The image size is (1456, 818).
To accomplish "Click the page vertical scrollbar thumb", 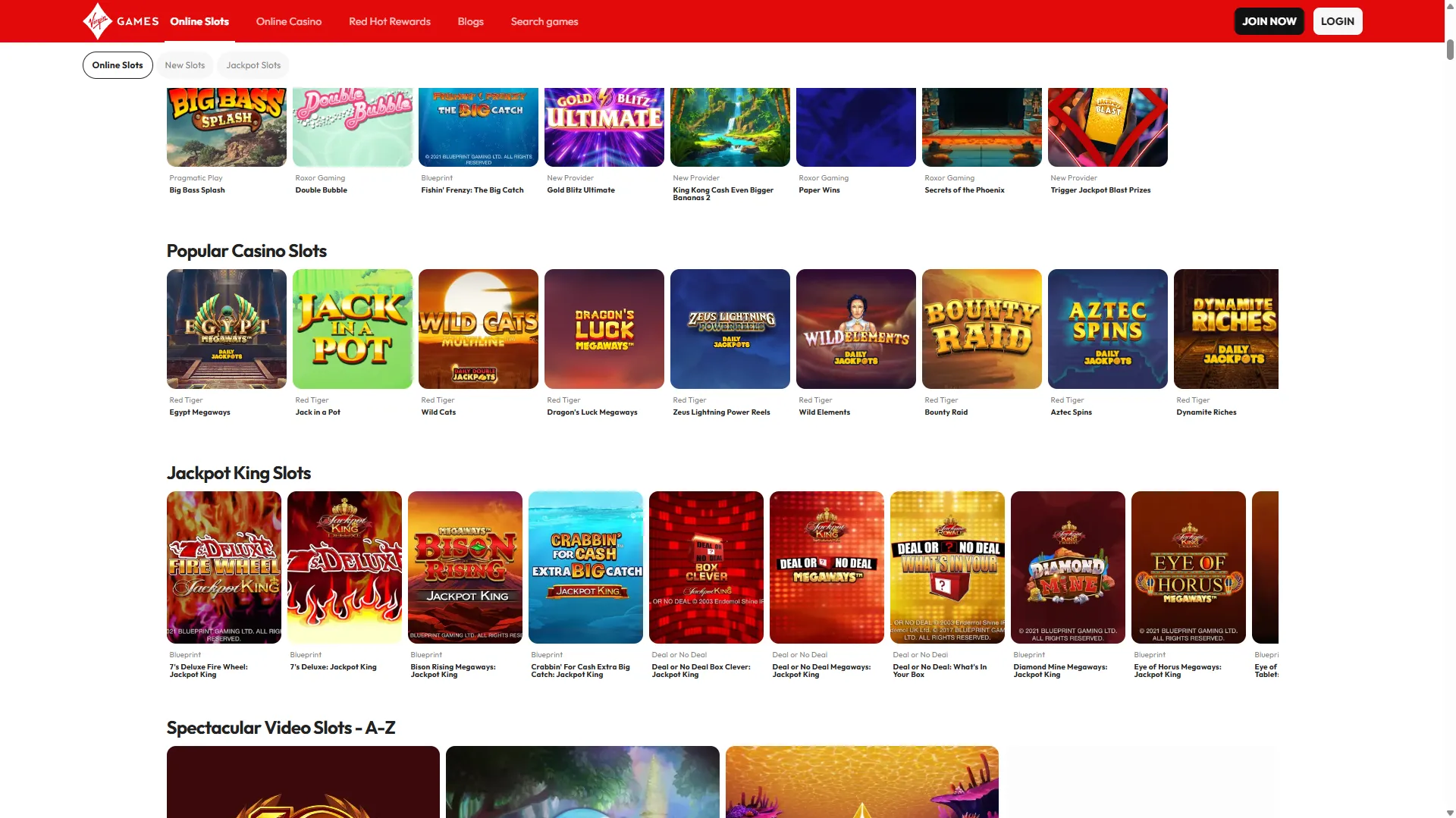I will tap(1450, 49).
